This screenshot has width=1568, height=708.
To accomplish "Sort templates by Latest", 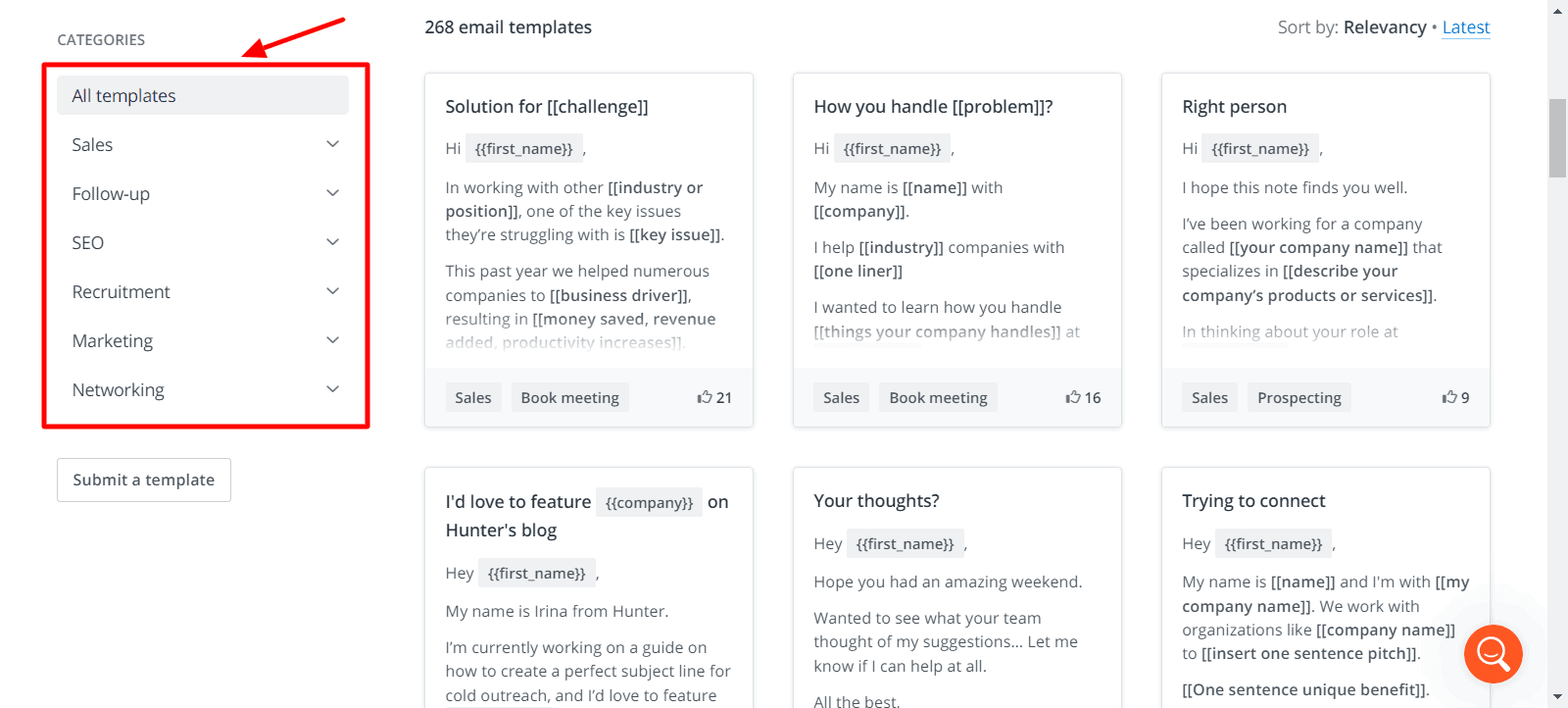I will 1466,27.
